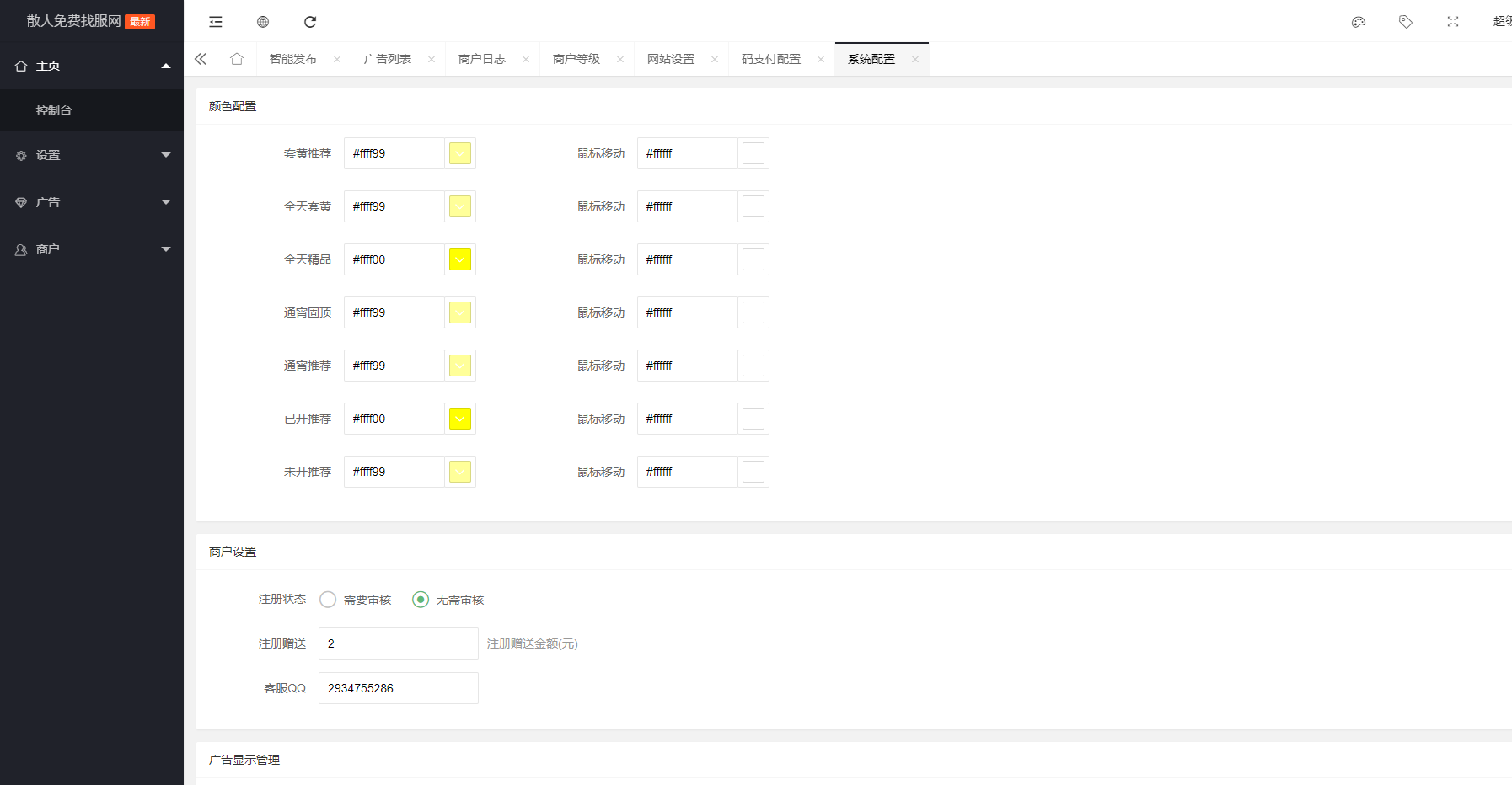Switch to the 智能发布 tab

(293, 59)
